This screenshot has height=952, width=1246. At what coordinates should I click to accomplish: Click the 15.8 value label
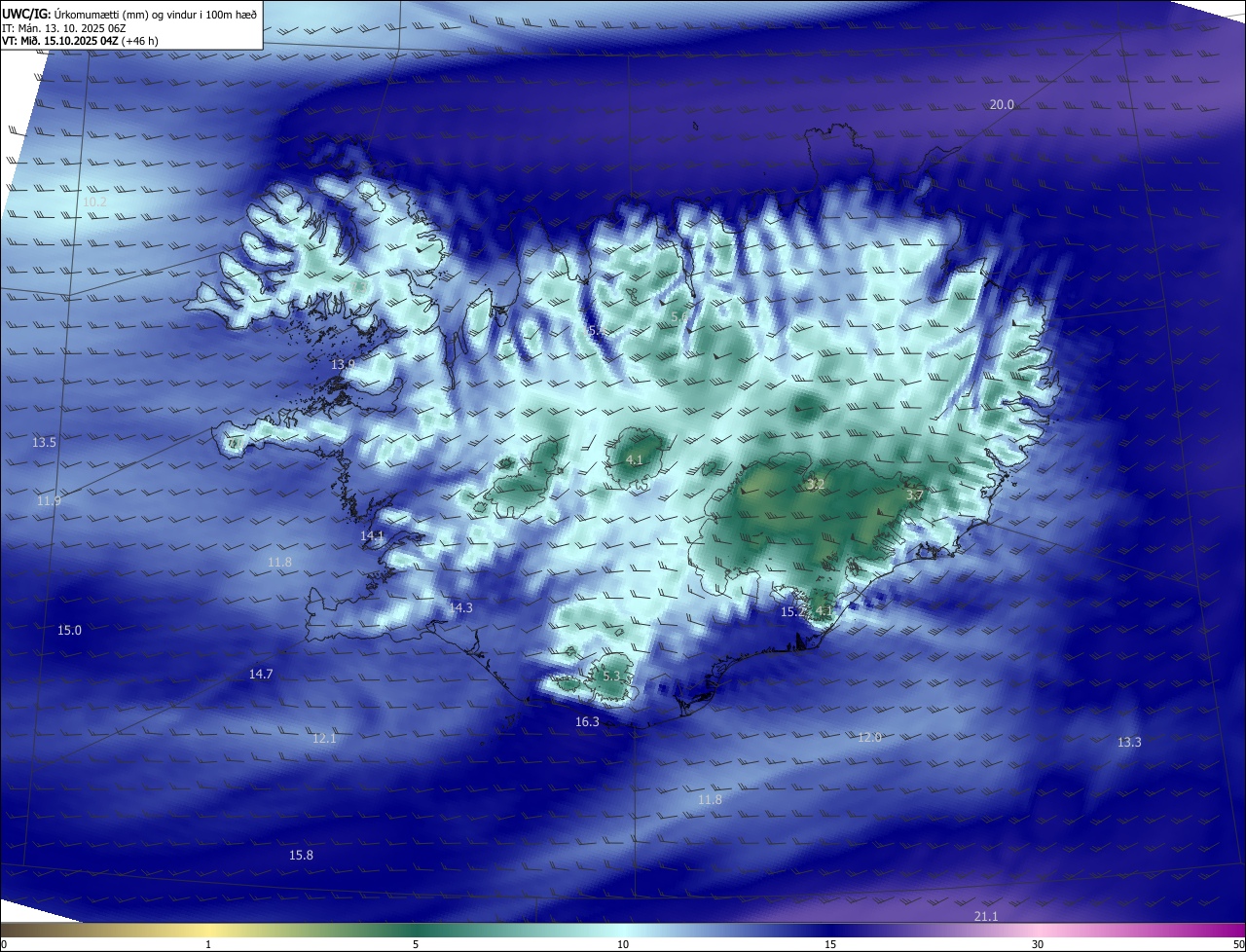301,856
